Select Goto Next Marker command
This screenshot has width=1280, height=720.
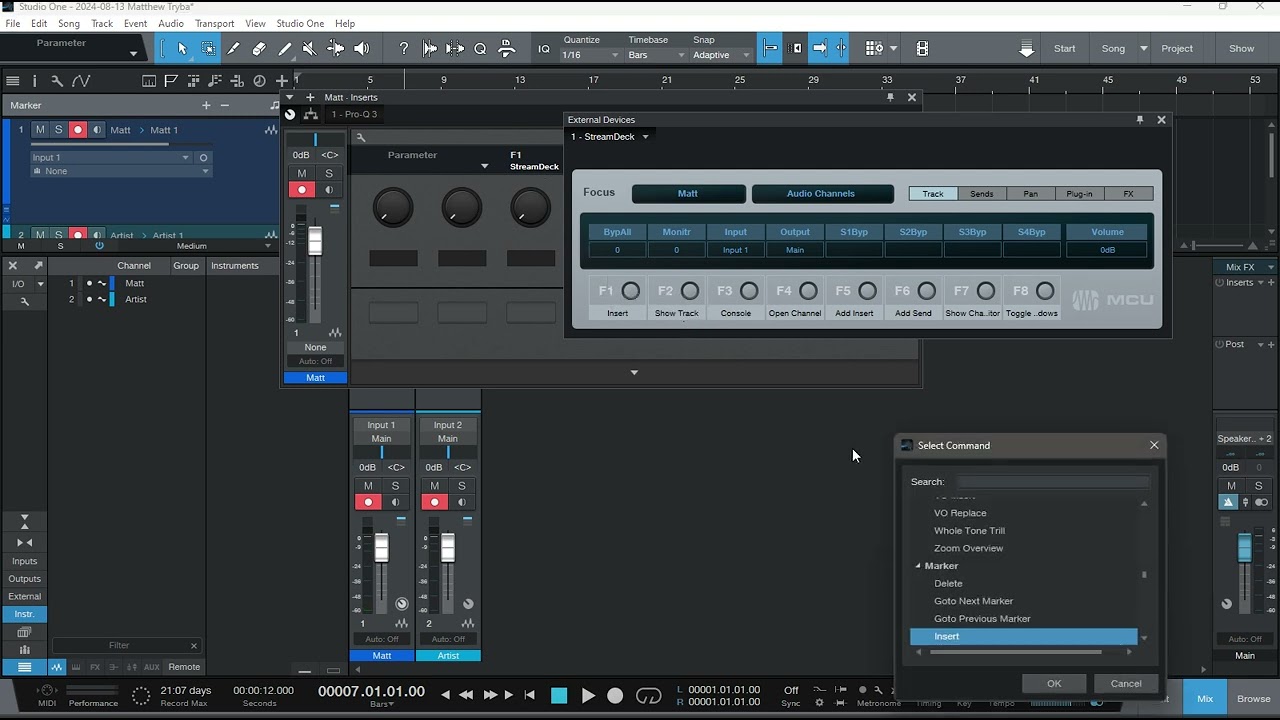974,601
